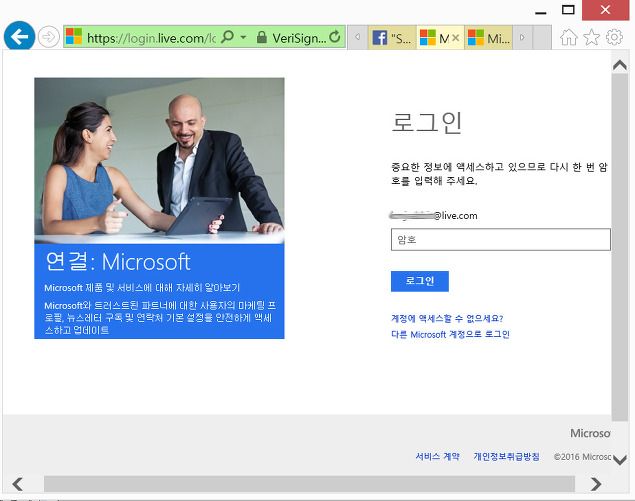Click the Microsoft promo photo

(159, 160)
